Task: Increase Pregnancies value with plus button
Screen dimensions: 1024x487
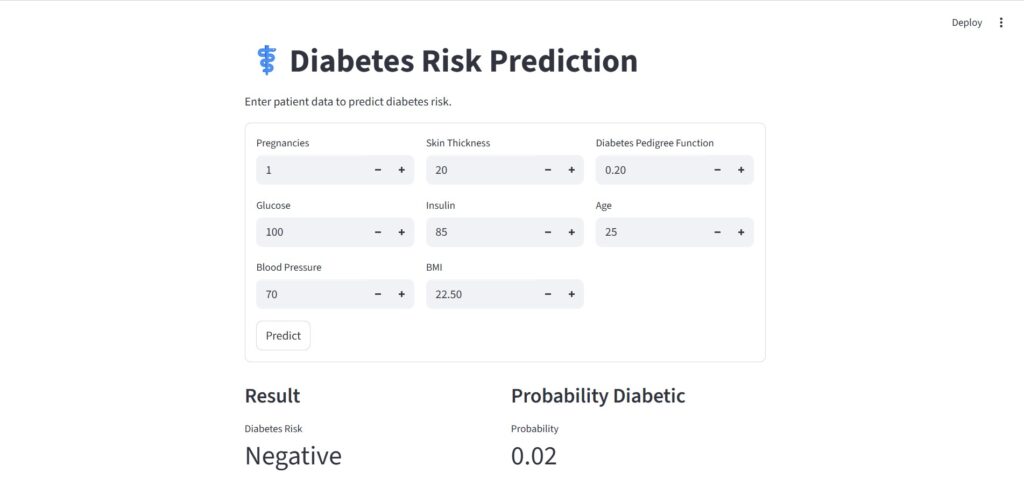Action: 402,170
